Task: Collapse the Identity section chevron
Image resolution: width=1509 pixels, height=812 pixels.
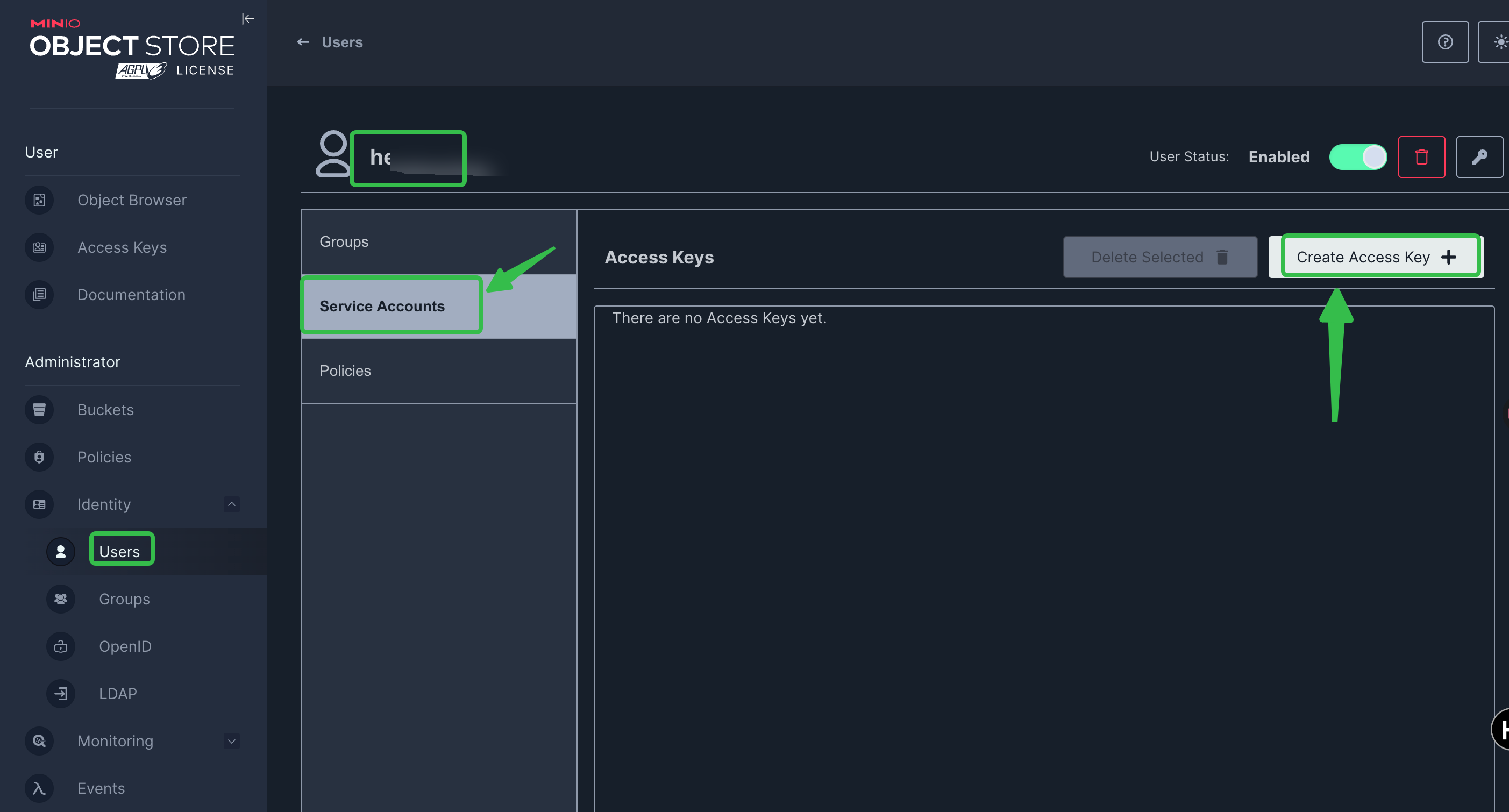Action: pyautogui.click(x=231, y=504)
